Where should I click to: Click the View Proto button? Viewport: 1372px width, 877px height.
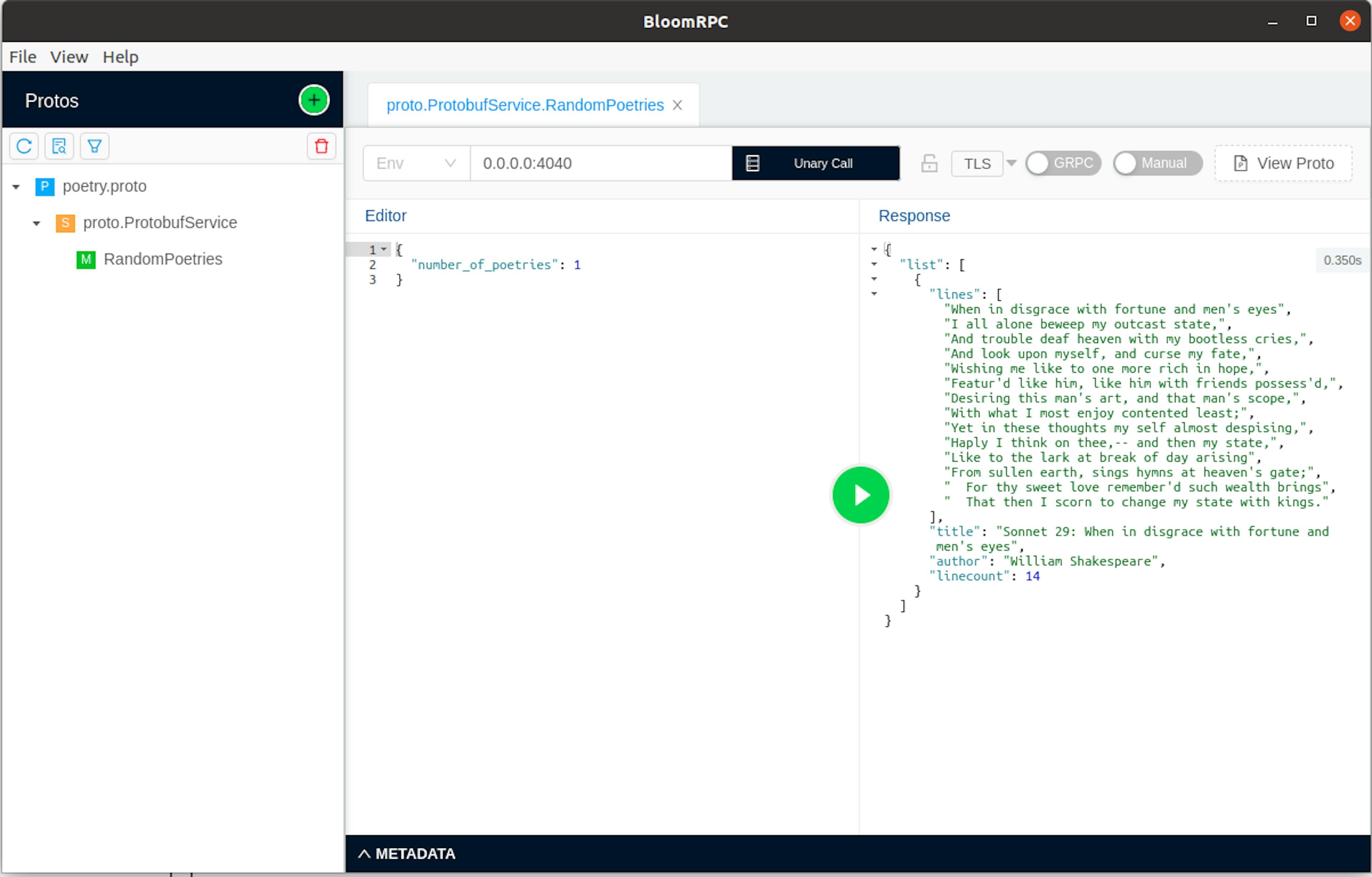click(x=1283, y=164)
